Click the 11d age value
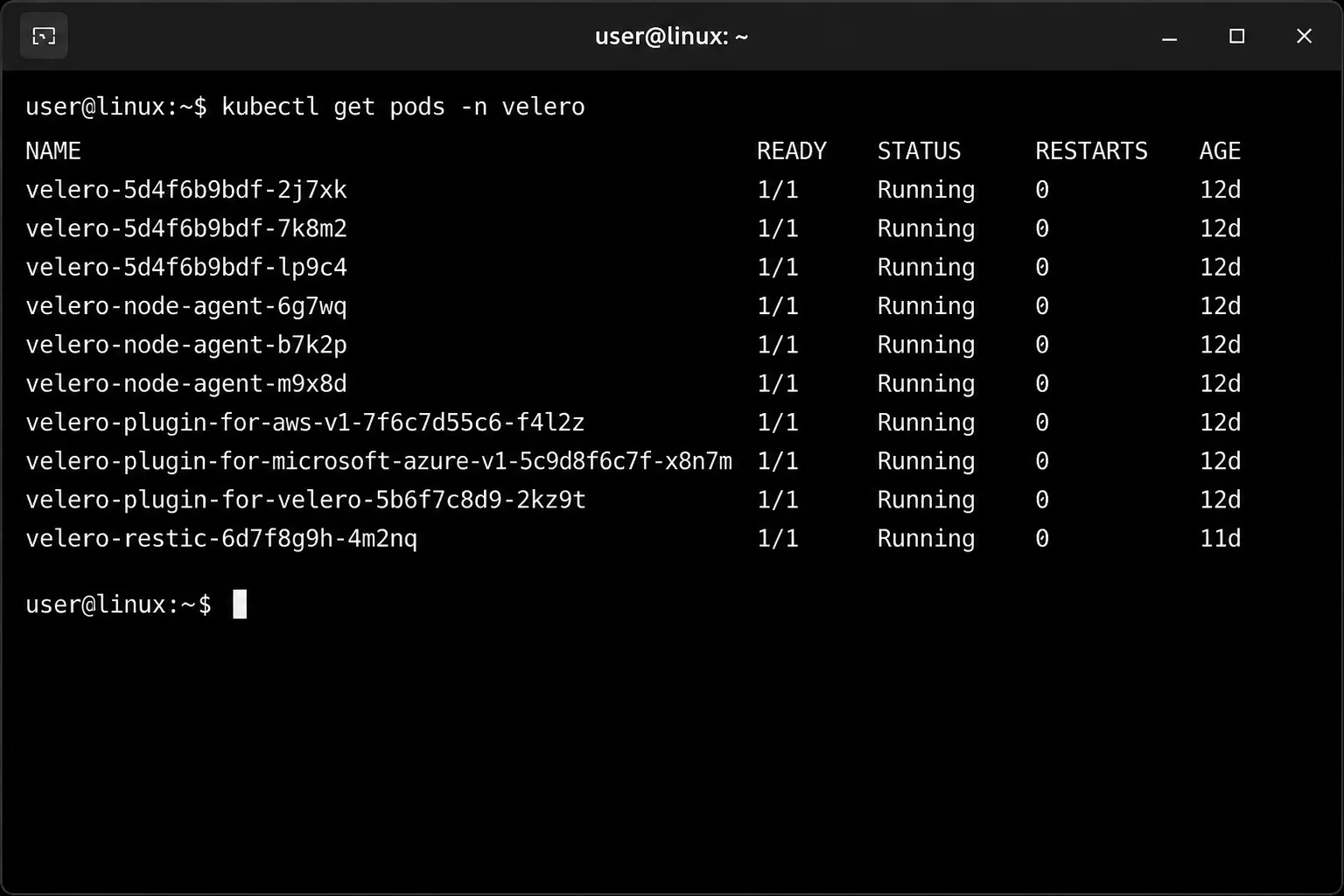This screenshot has width=1344, height=896. click(1220, 538)
